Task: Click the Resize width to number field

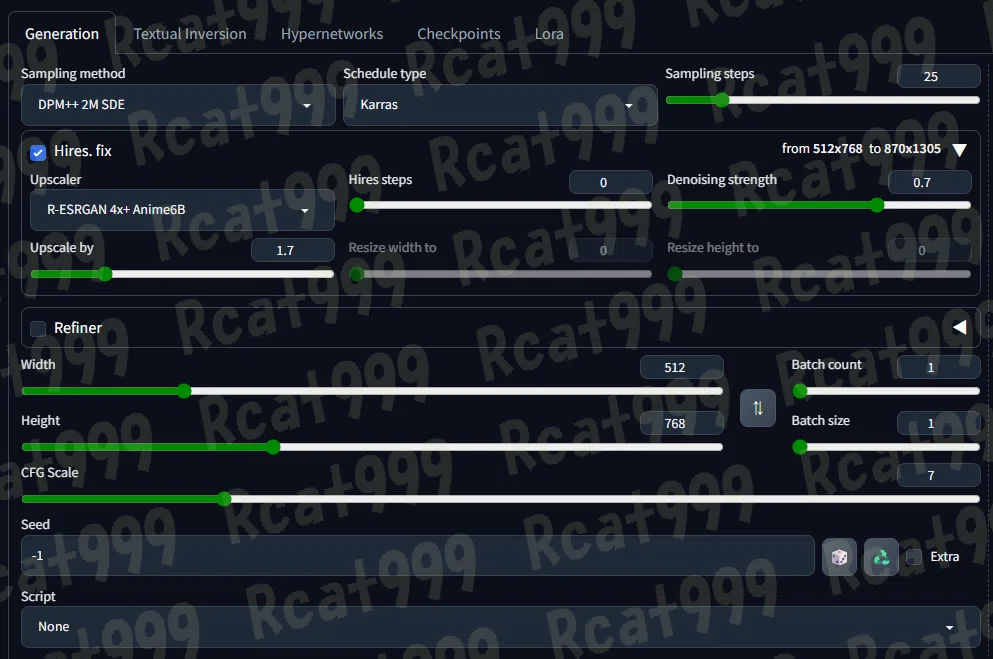Action: click(x=610, y=251)
